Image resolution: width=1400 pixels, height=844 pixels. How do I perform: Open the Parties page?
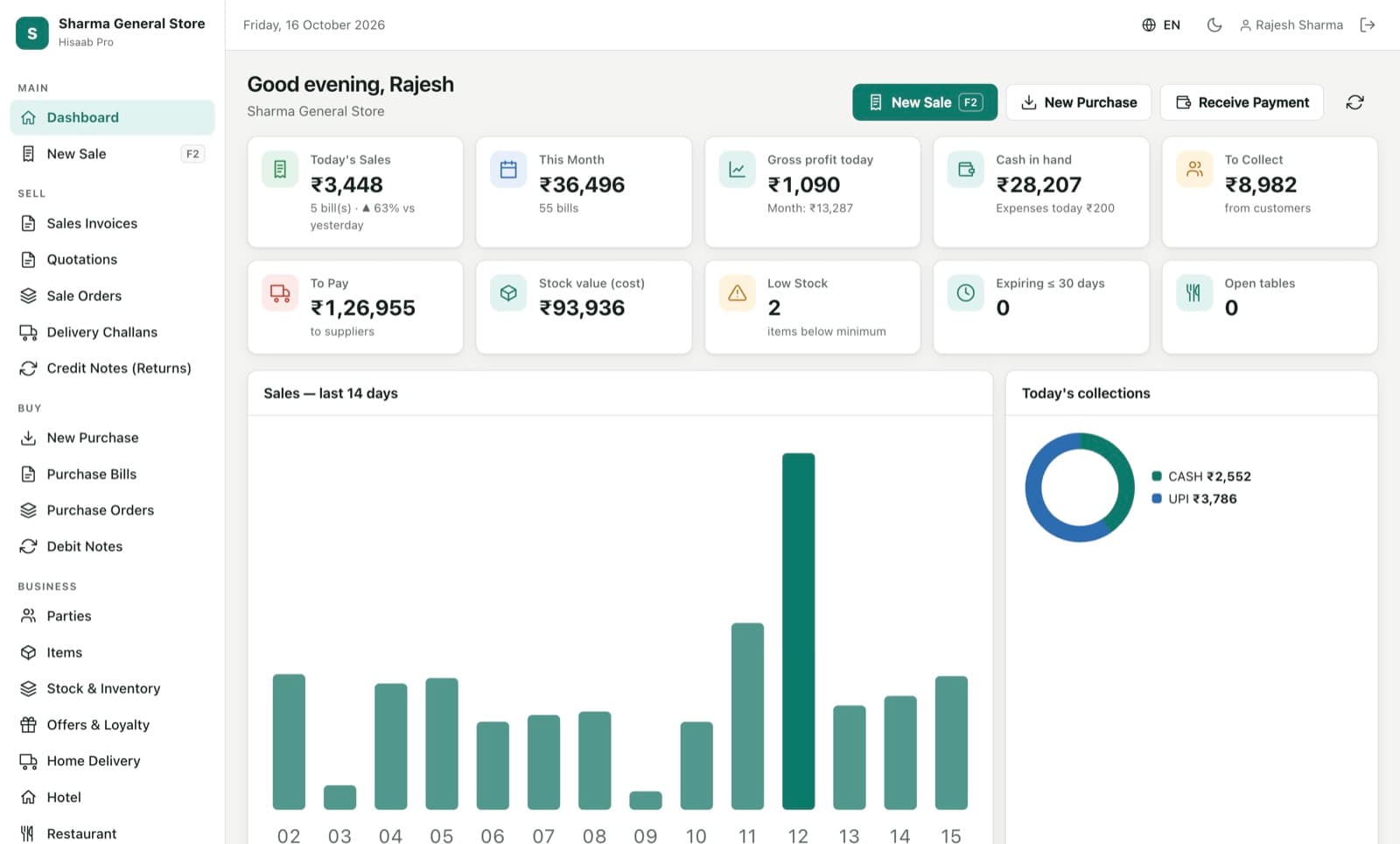112,616
